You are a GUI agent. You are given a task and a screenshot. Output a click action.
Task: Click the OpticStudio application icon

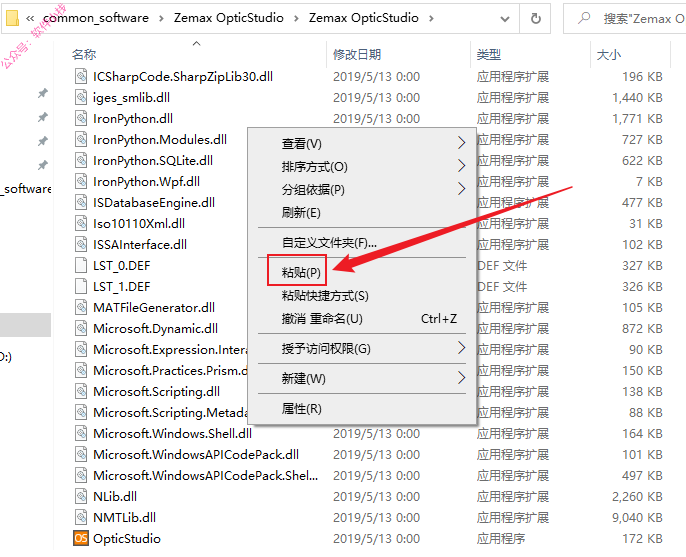click(81, 538)
